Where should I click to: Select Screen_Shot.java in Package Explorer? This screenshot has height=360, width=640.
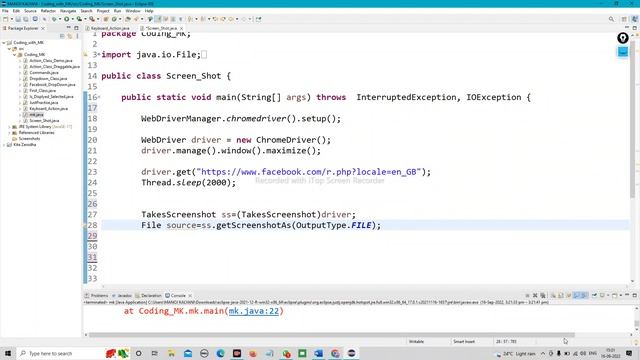click(x=44, y=120)
